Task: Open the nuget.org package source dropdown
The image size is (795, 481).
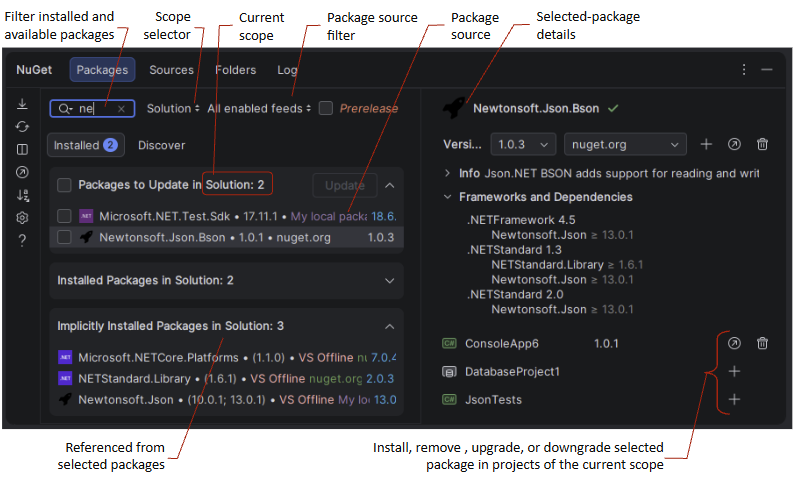Action: pos(625,144)
